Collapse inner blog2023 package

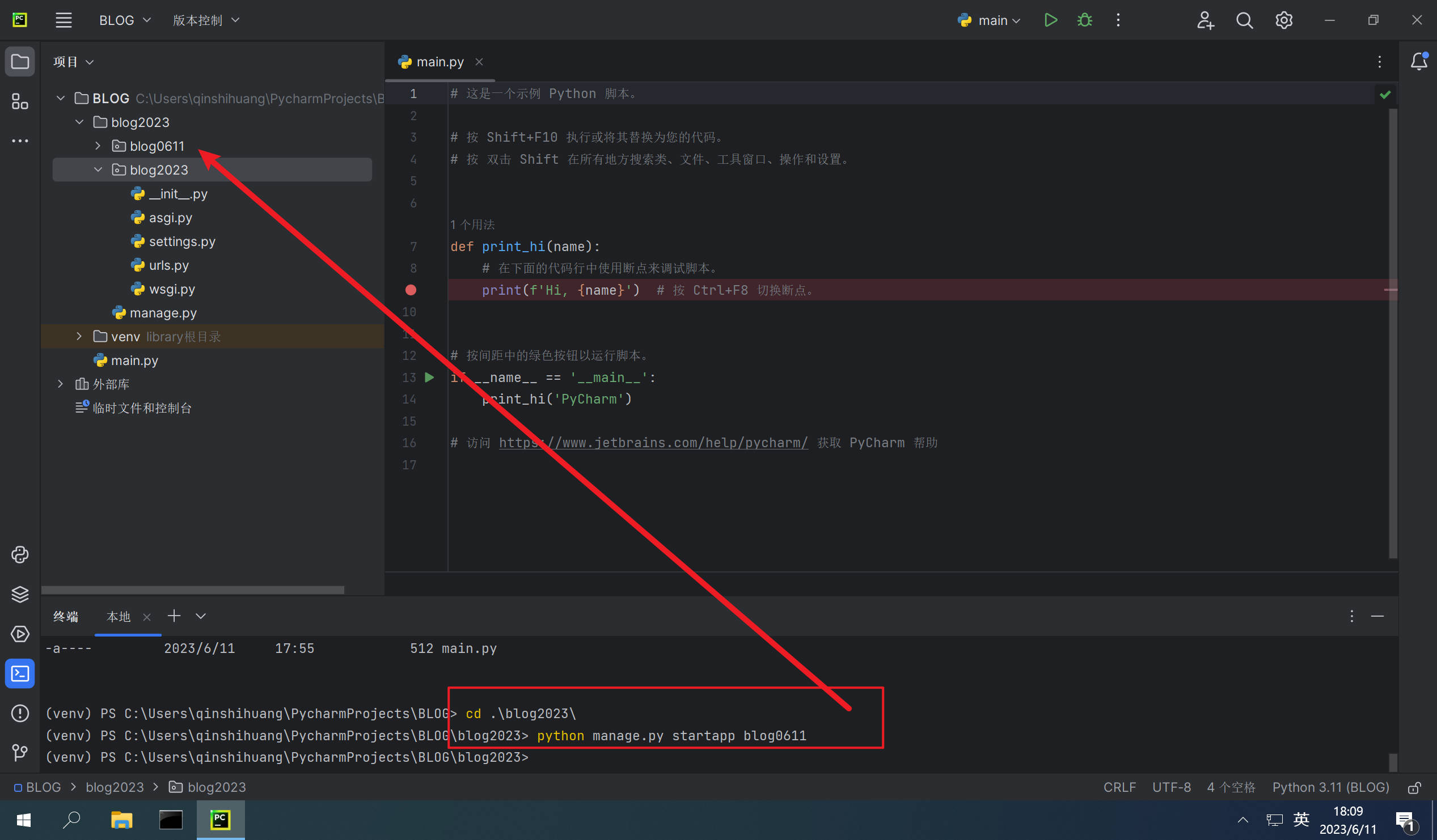[x=98, y=170]
